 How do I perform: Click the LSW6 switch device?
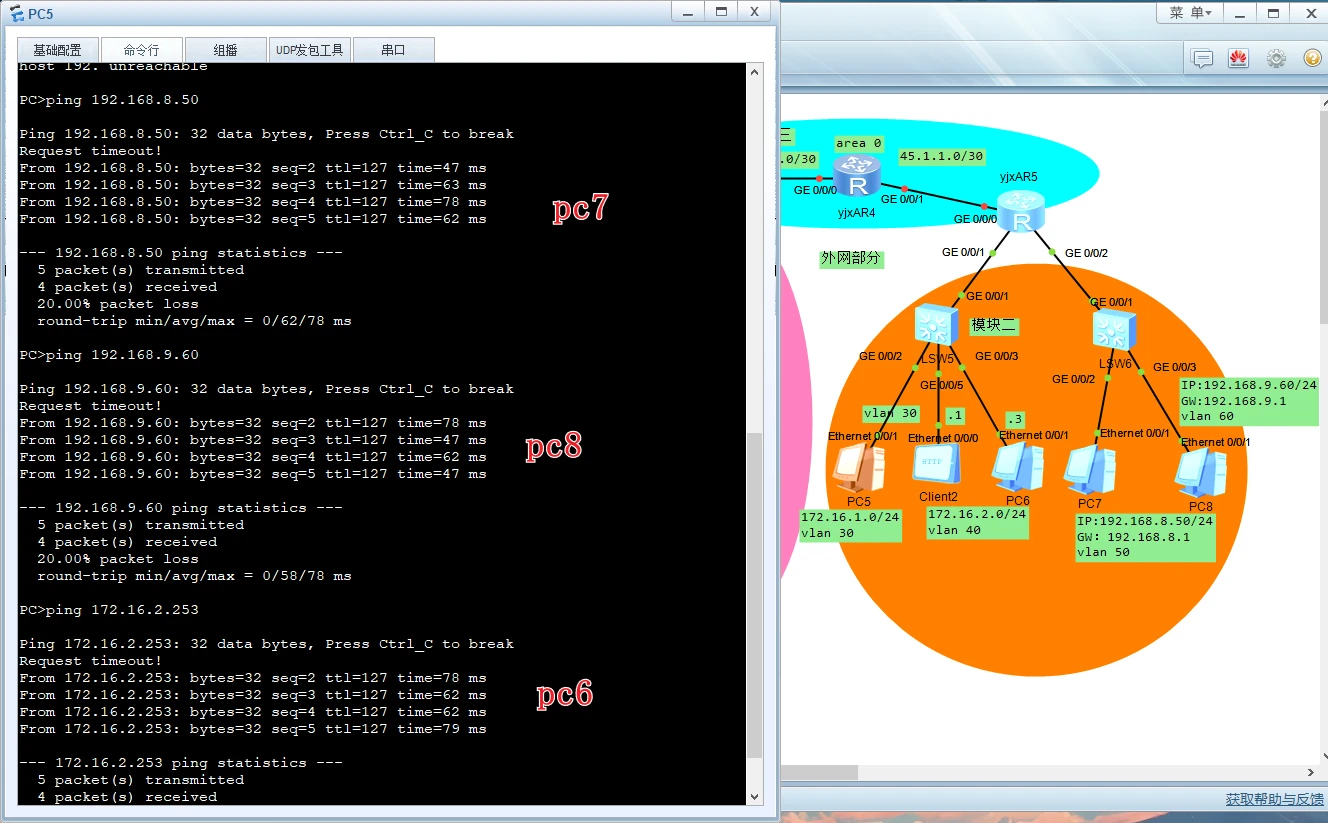click(1114, 331)
